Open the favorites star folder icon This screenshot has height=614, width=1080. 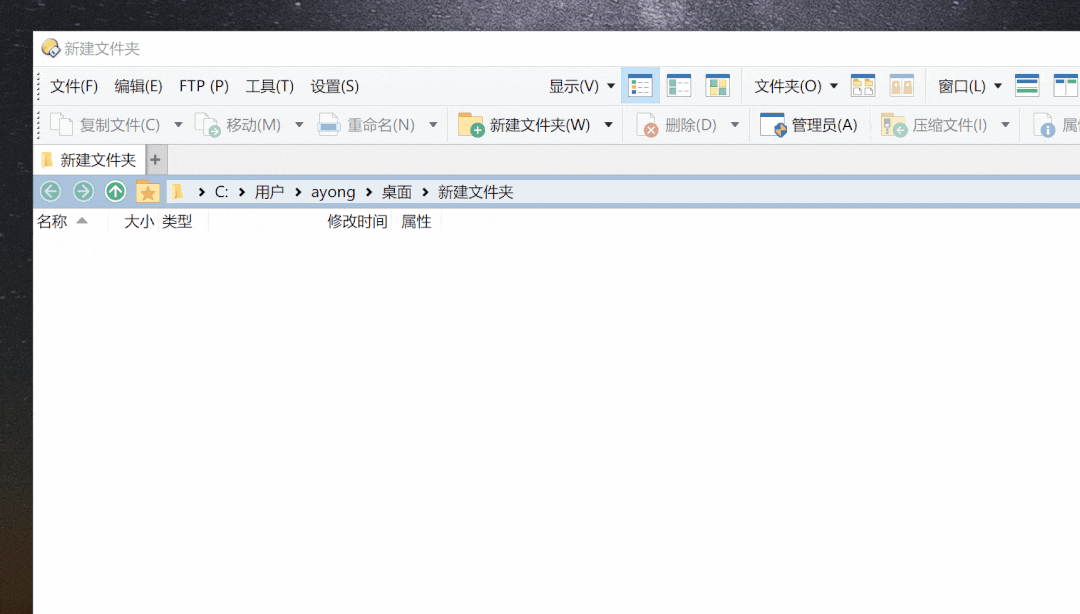[148, 191]
